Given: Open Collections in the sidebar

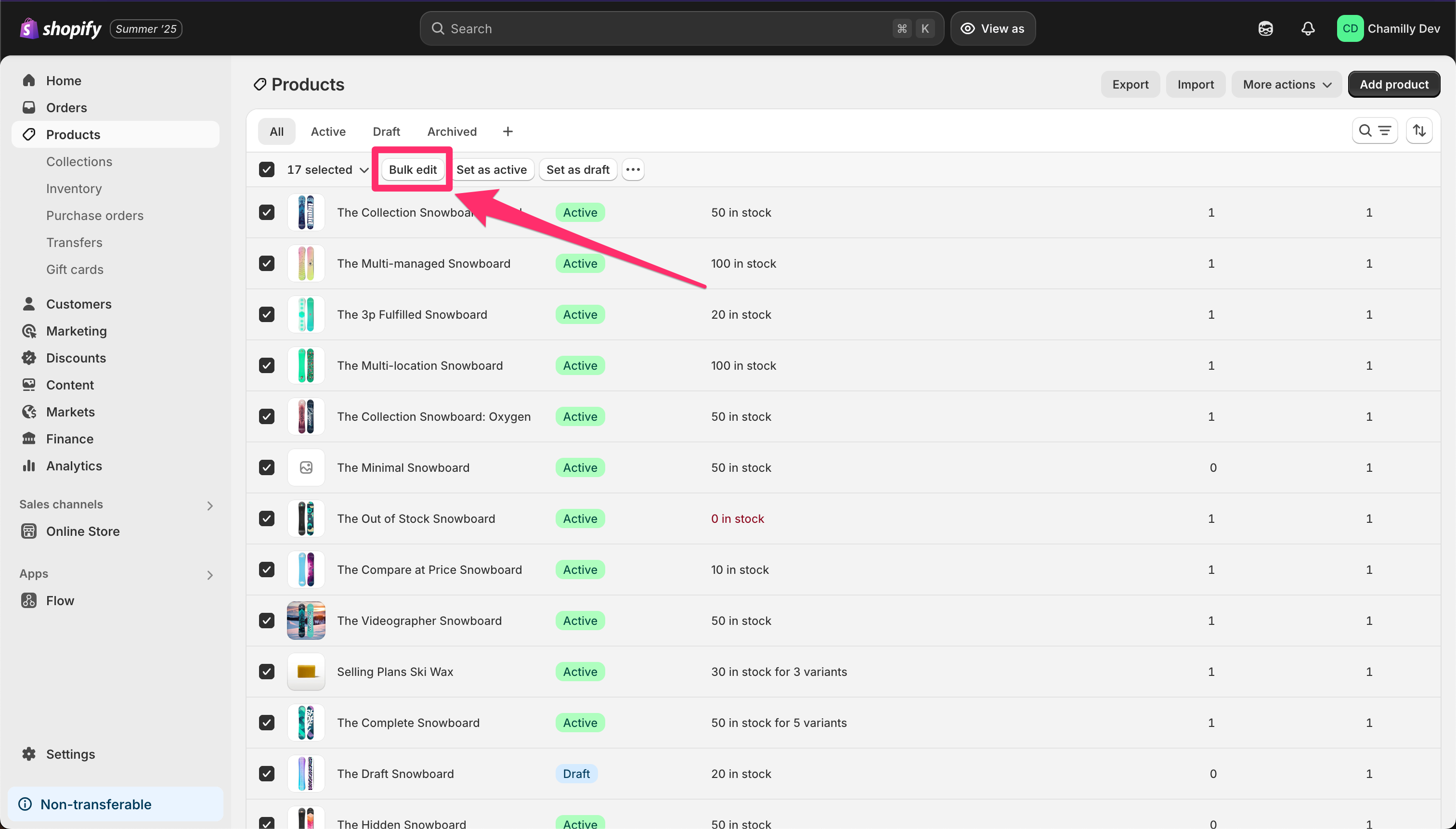Looking at the screenshot, I should click(x=79, y=161).
